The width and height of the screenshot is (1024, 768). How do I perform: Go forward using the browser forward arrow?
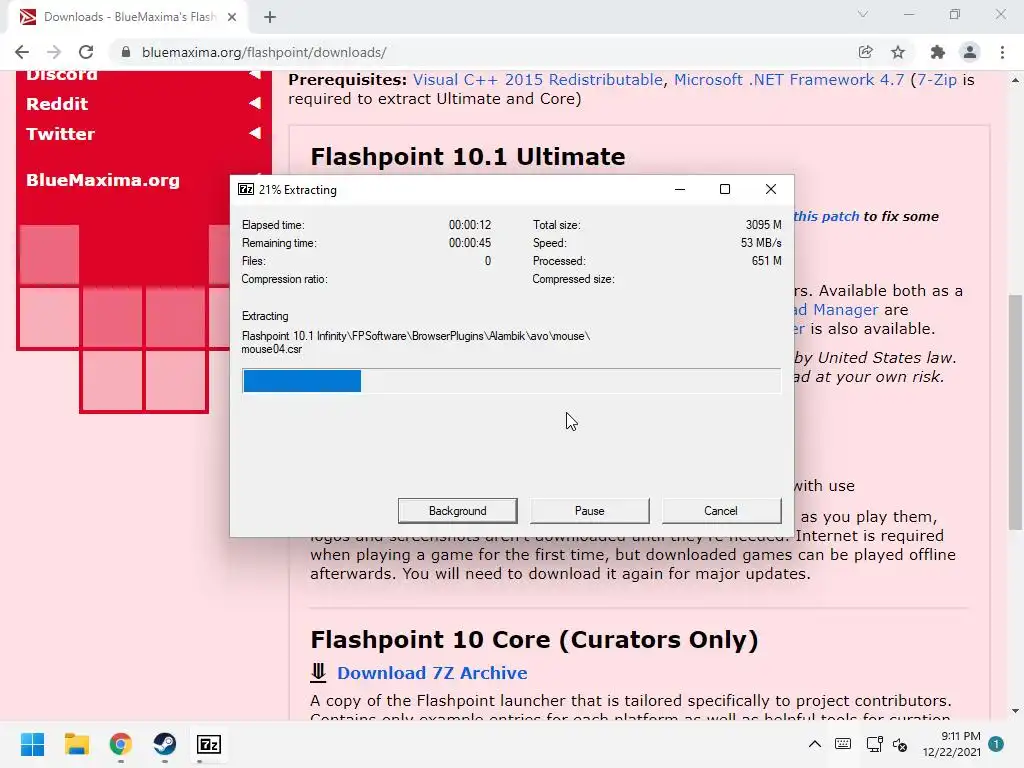(54, 52)
